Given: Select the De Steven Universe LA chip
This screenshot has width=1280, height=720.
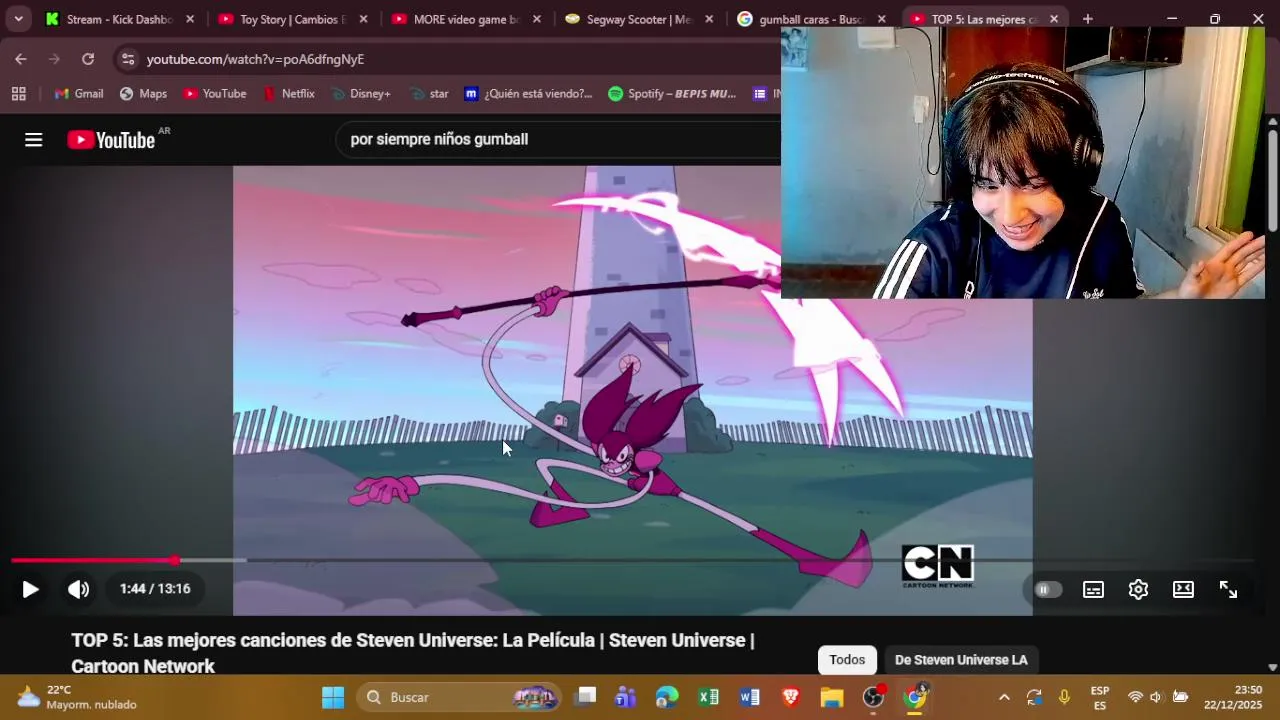Looking at the screenshot, I should click(x=961, y=660).
